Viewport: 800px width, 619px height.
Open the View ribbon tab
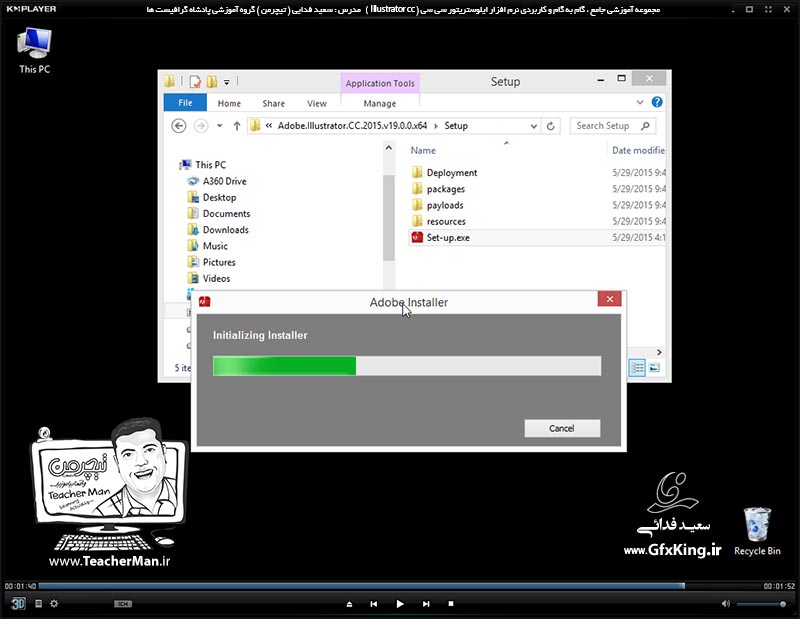(317, 103)
